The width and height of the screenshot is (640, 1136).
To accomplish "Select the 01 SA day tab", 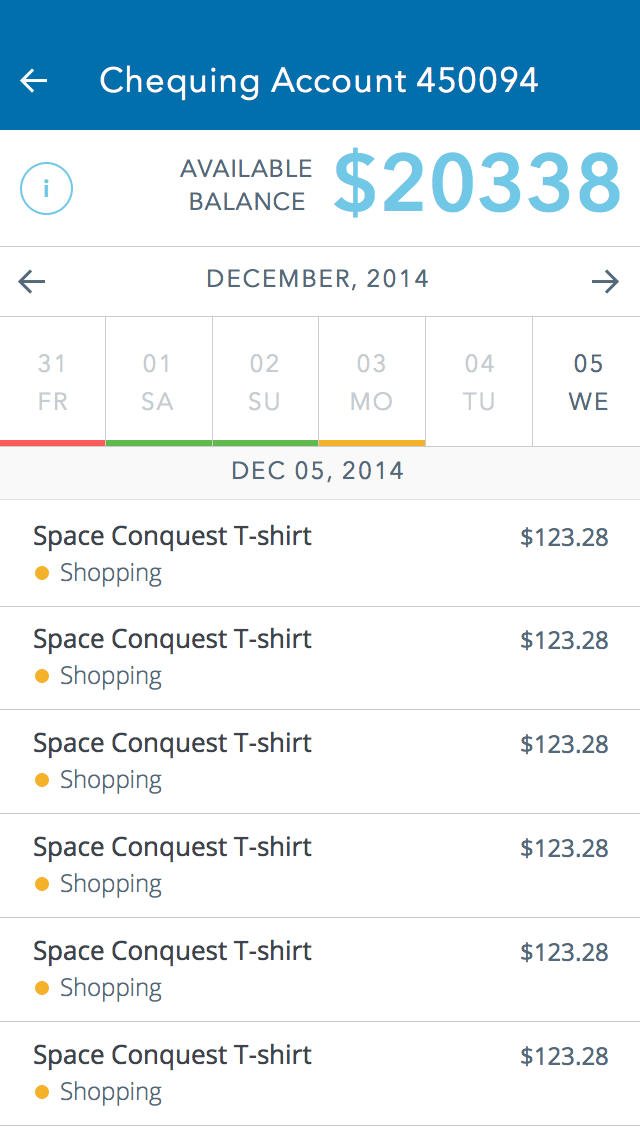I will (x=158, y=382).
